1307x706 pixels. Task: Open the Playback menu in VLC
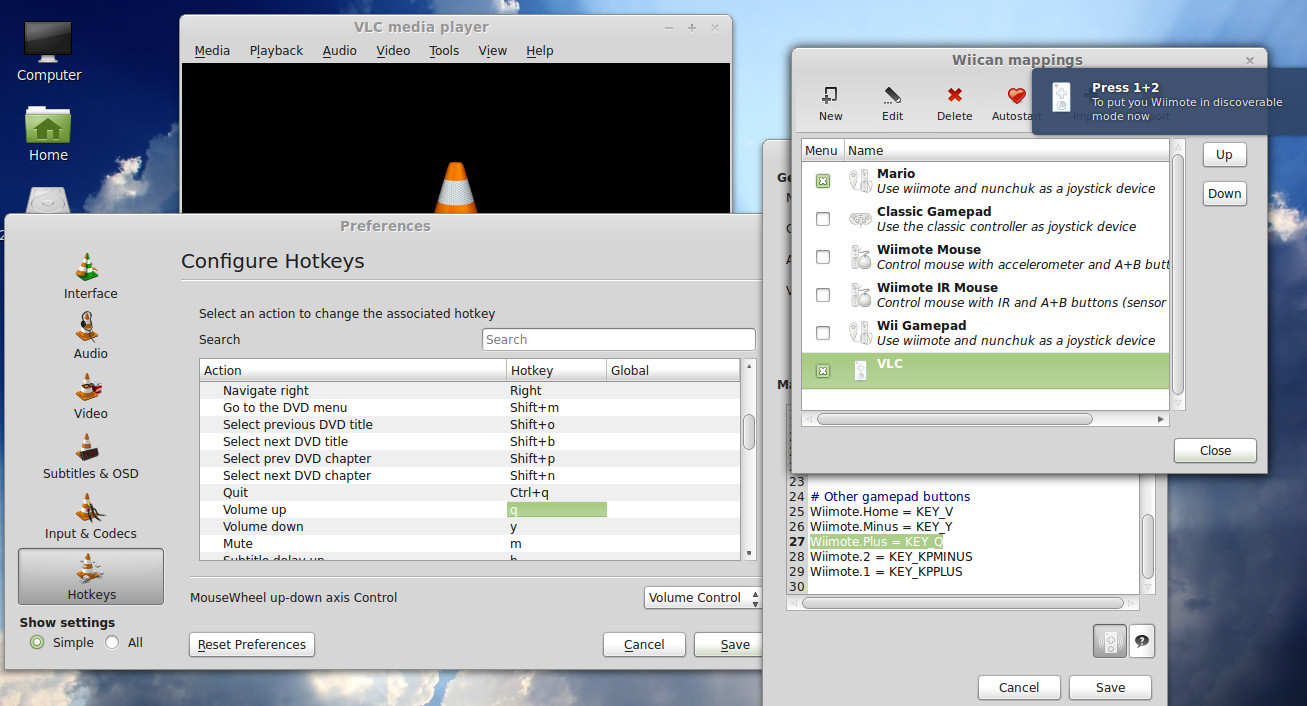276,50
